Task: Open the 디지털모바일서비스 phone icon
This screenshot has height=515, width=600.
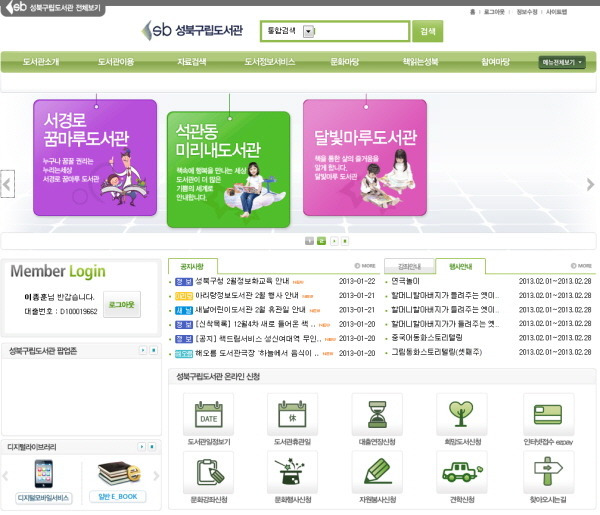Action: pyautogui.click(x=44, y=474)
